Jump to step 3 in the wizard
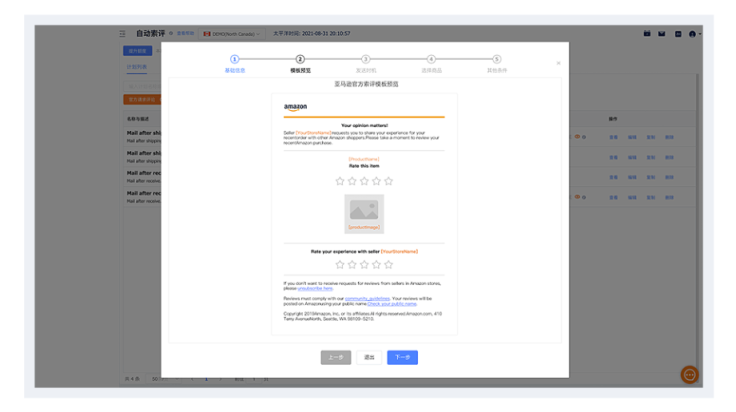 pos(366,60)
